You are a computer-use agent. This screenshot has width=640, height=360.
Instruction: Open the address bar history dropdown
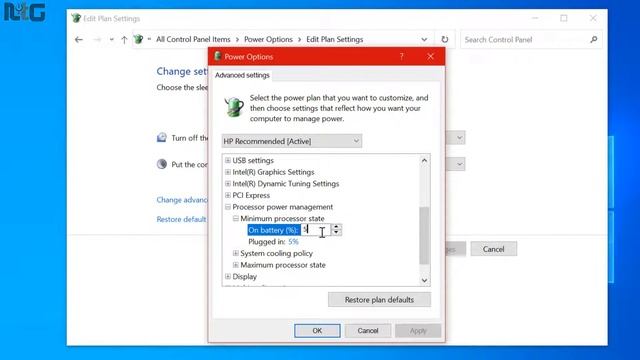click(424, 40)
